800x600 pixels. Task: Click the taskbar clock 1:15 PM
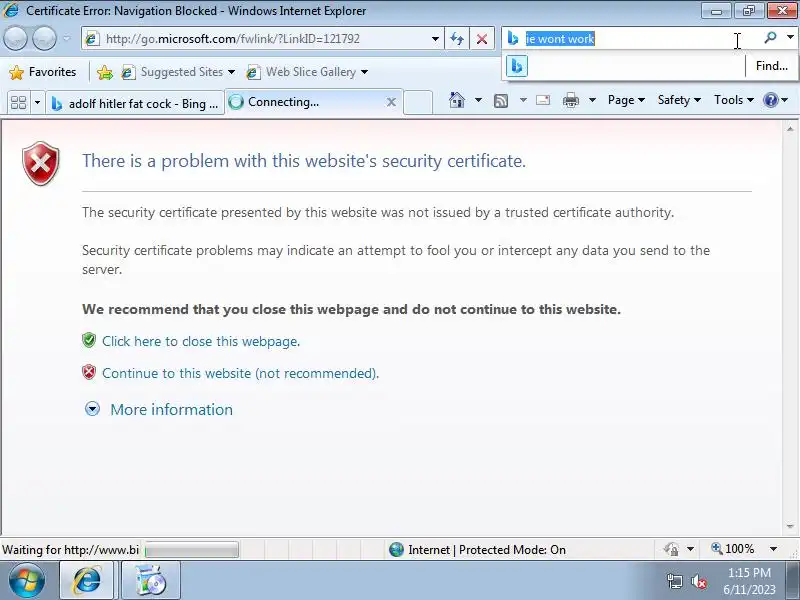pyautogui.click(x=749, y=572)
